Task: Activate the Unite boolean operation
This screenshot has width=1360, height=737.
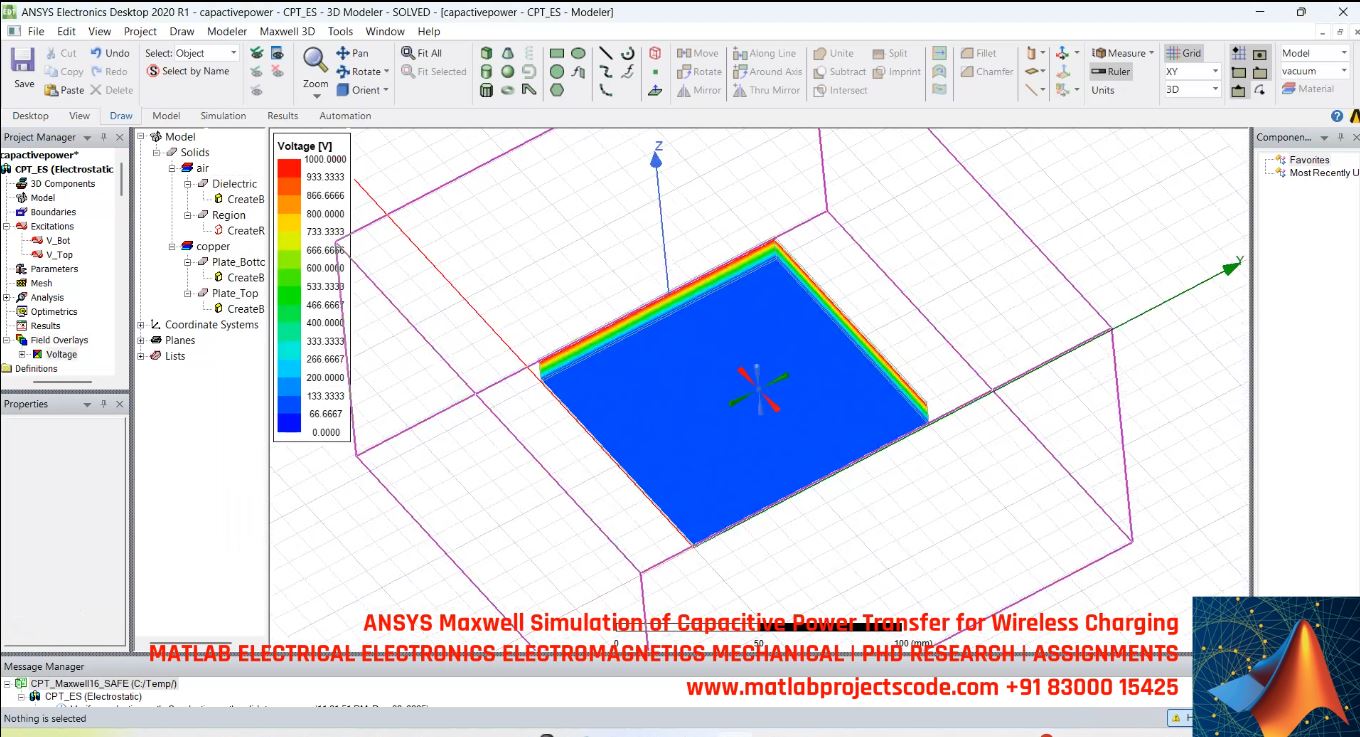Action: point(837,53)
